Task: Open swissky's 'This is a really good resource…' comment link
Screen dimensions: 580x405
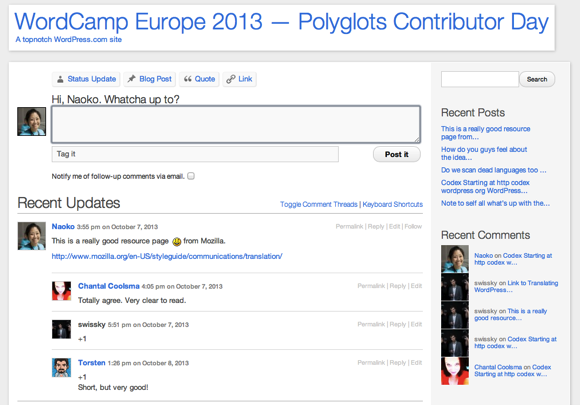Action: (x=510, y=314)
